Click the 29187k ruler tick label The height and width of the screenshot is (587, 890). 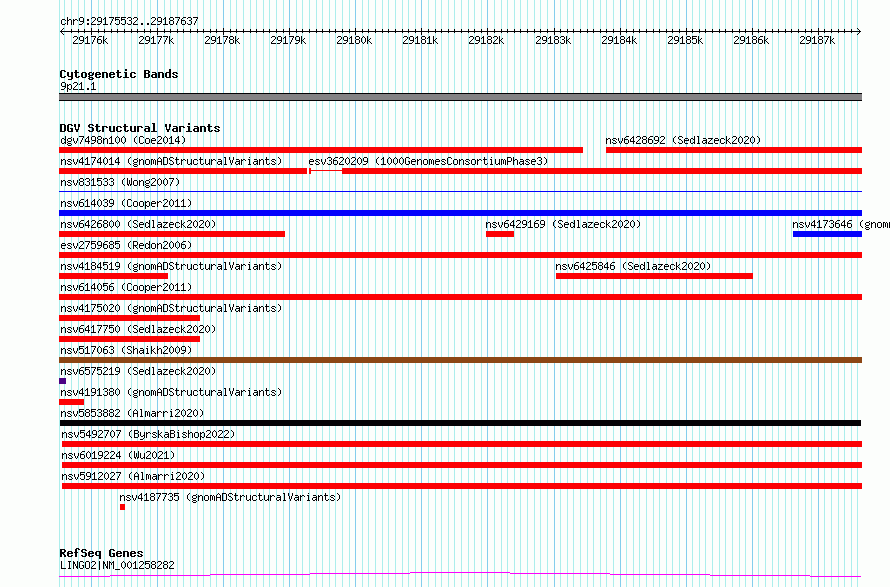coord(817,40)
